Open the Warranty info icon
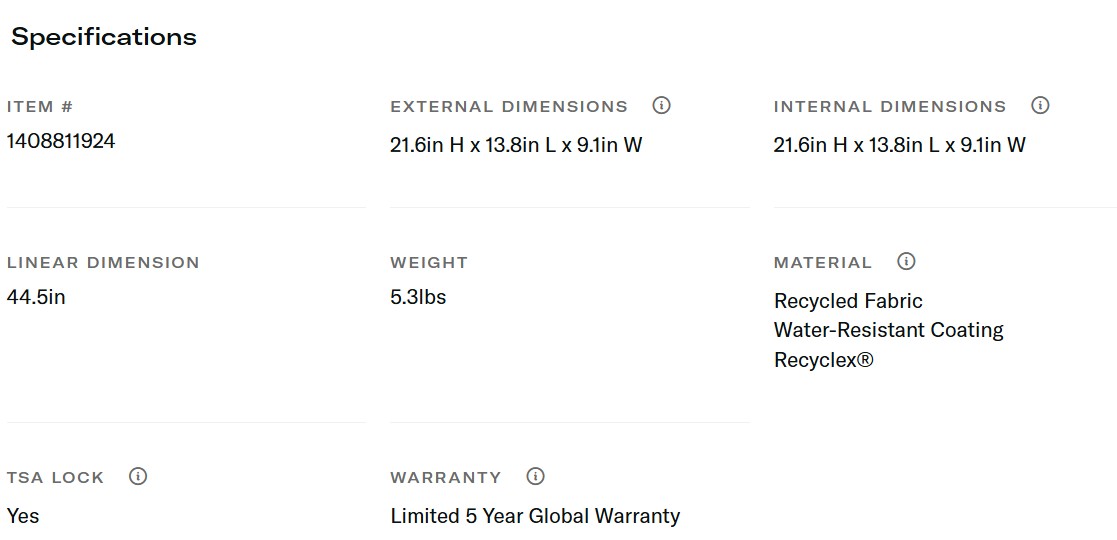 pos(535,476)
